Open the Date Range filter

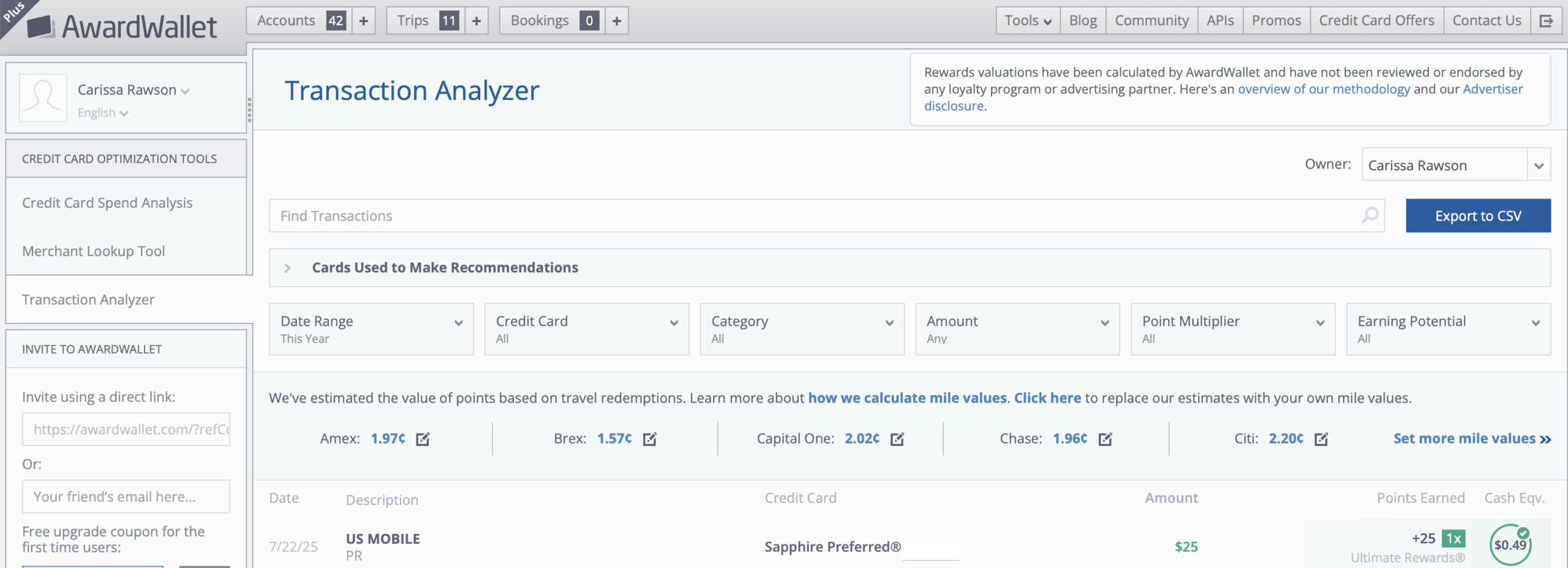click(x=371, y=329)
